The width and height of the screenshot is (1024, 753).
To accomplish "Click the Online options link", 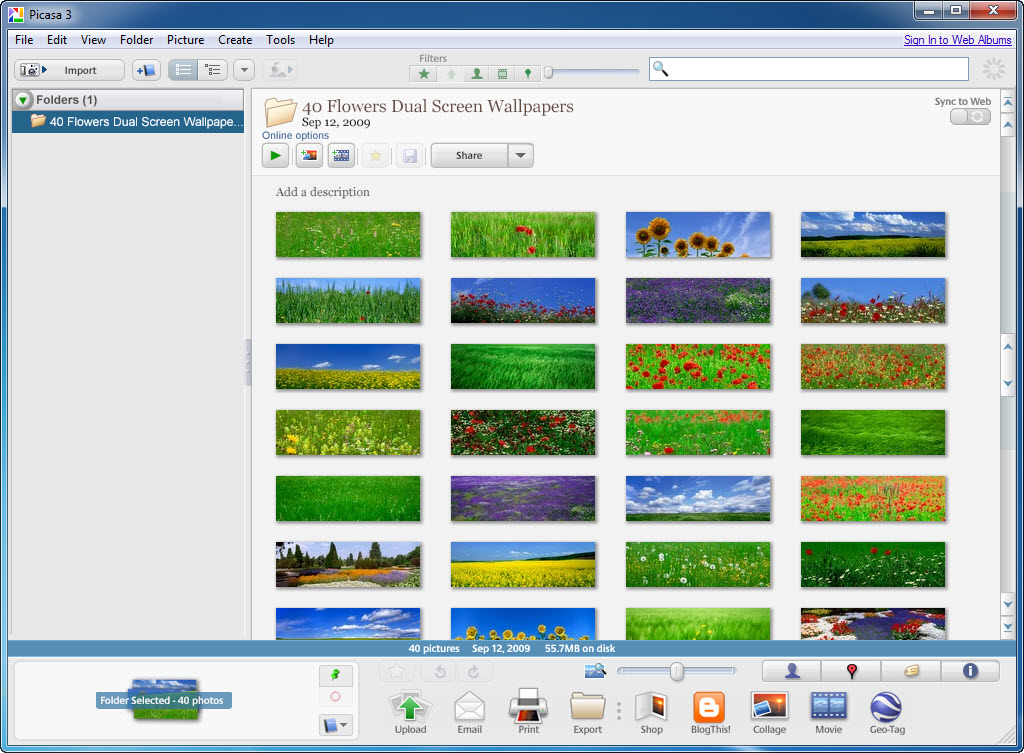I will click(295, 135).
